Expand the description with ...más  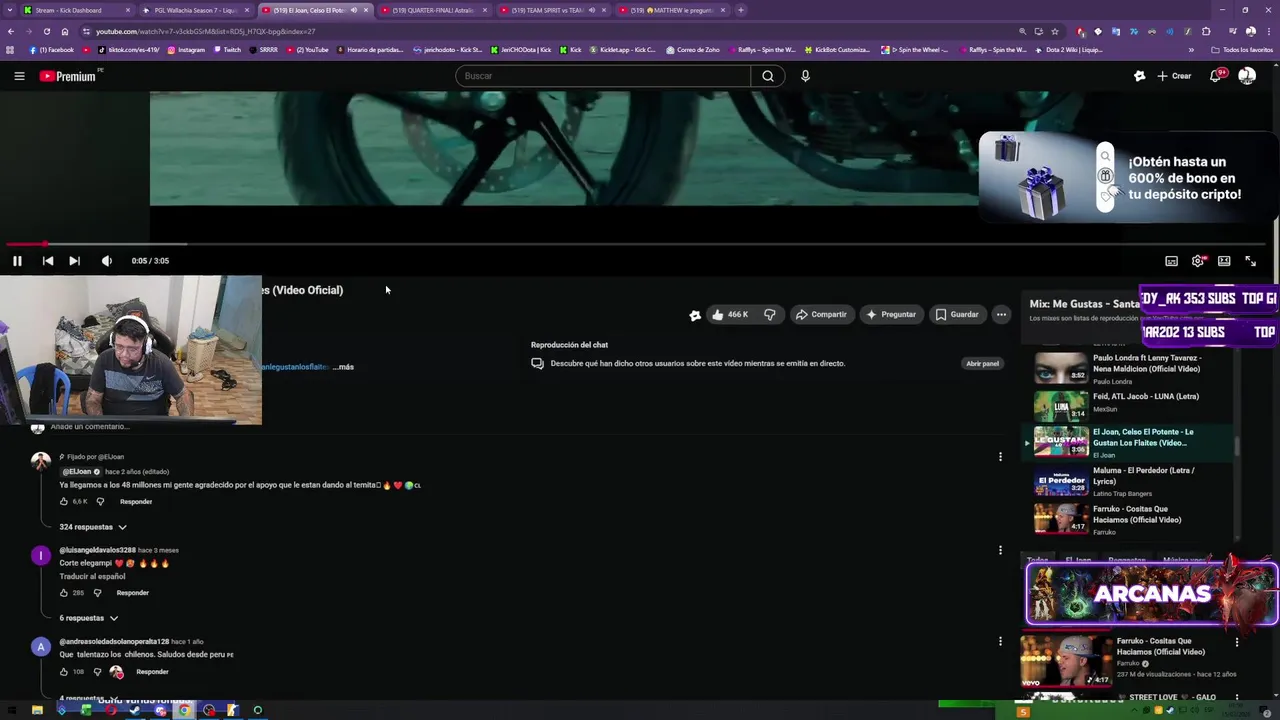[343, 367]
